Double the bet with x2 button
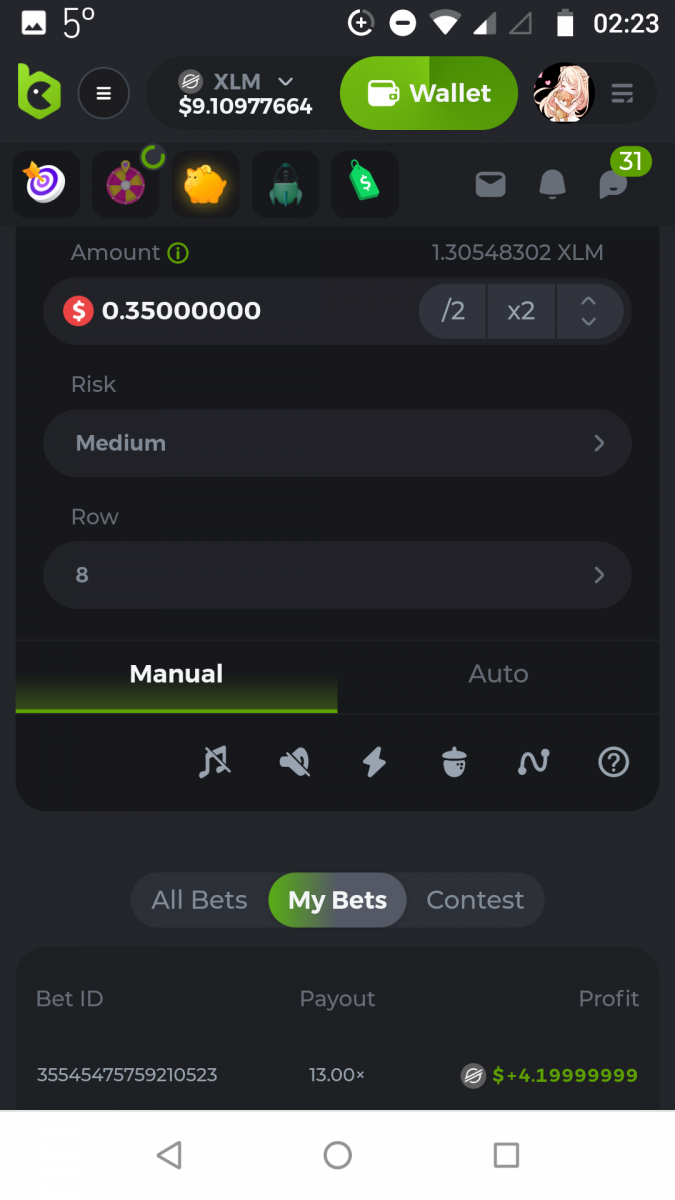675x1200 pixels. [521, 311]
